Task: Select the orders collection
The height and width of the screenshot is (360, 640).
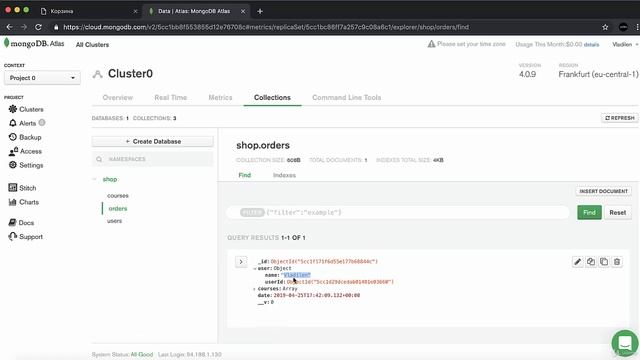Action: click(x=118, y=208)
